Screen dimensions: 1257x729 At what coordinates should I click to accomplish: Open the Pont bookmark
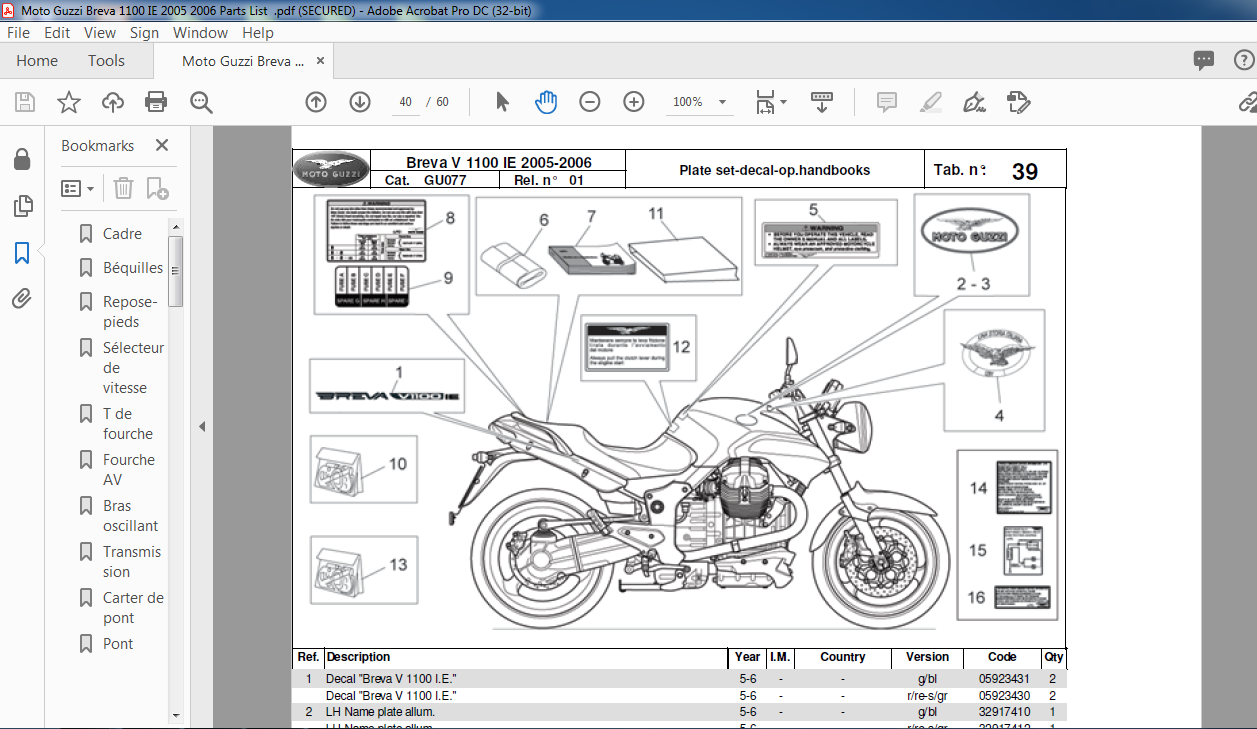point(118,644)
